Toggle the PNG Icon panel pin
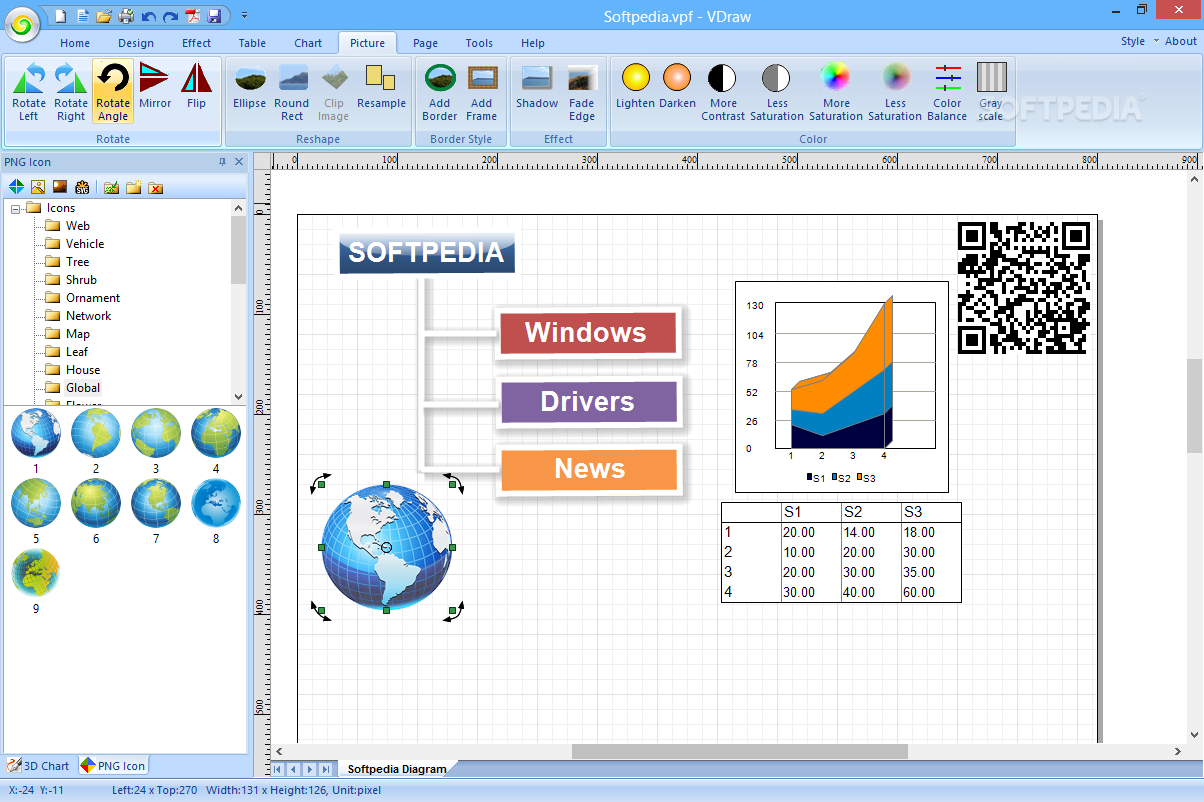 [x=222, y=161]
